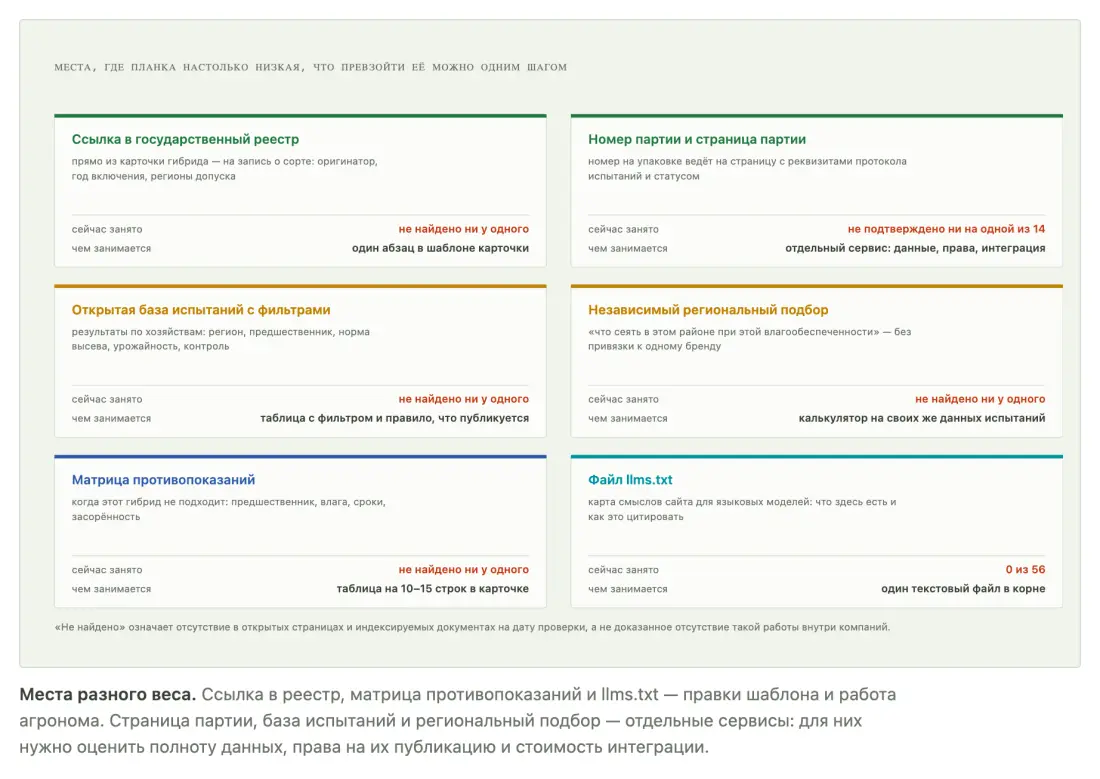The height and width of the screenshot is (779, 1100).
Task: Click the description "когда этот гибрид не подходит"
Action: point(149,502)
